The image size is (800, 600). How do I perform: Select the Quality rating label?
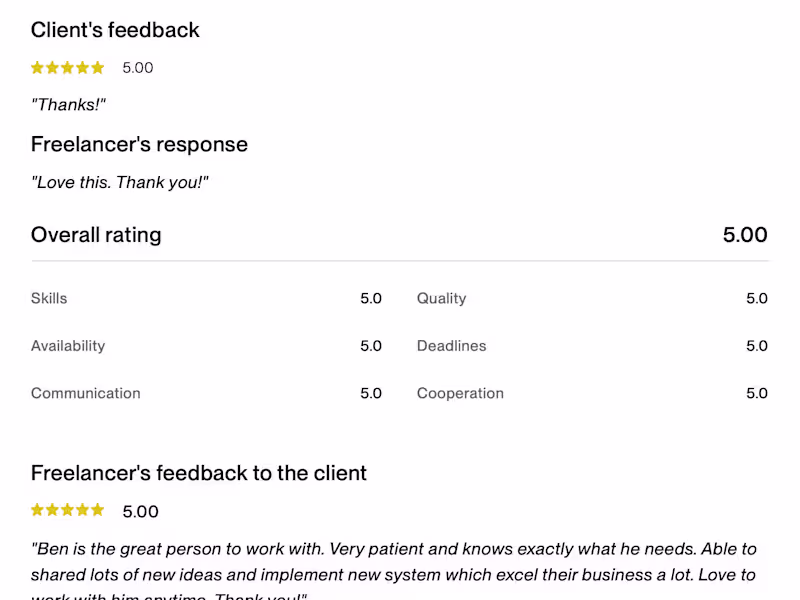441,298
